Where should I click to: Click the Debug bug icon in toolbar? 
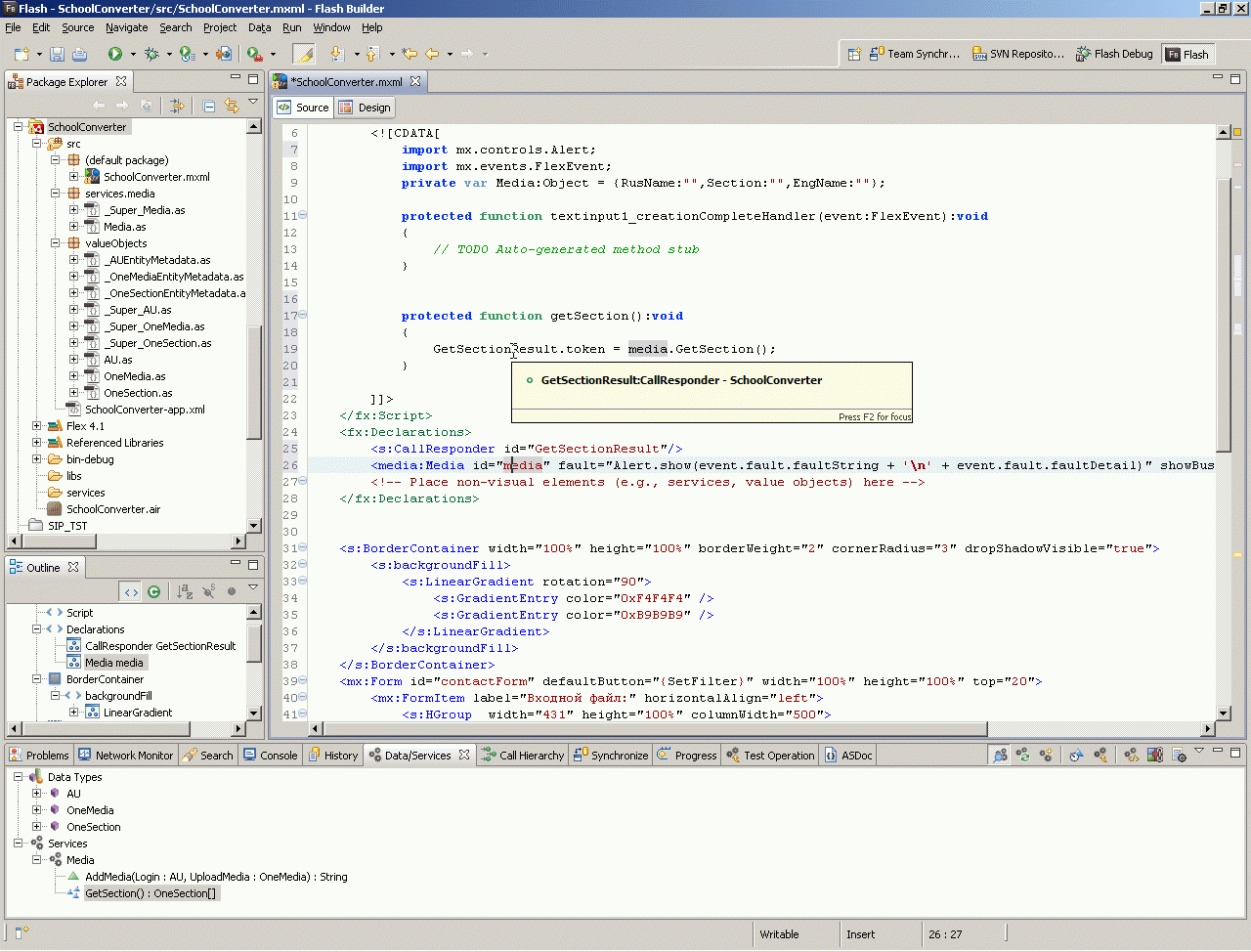click(151, 55)
